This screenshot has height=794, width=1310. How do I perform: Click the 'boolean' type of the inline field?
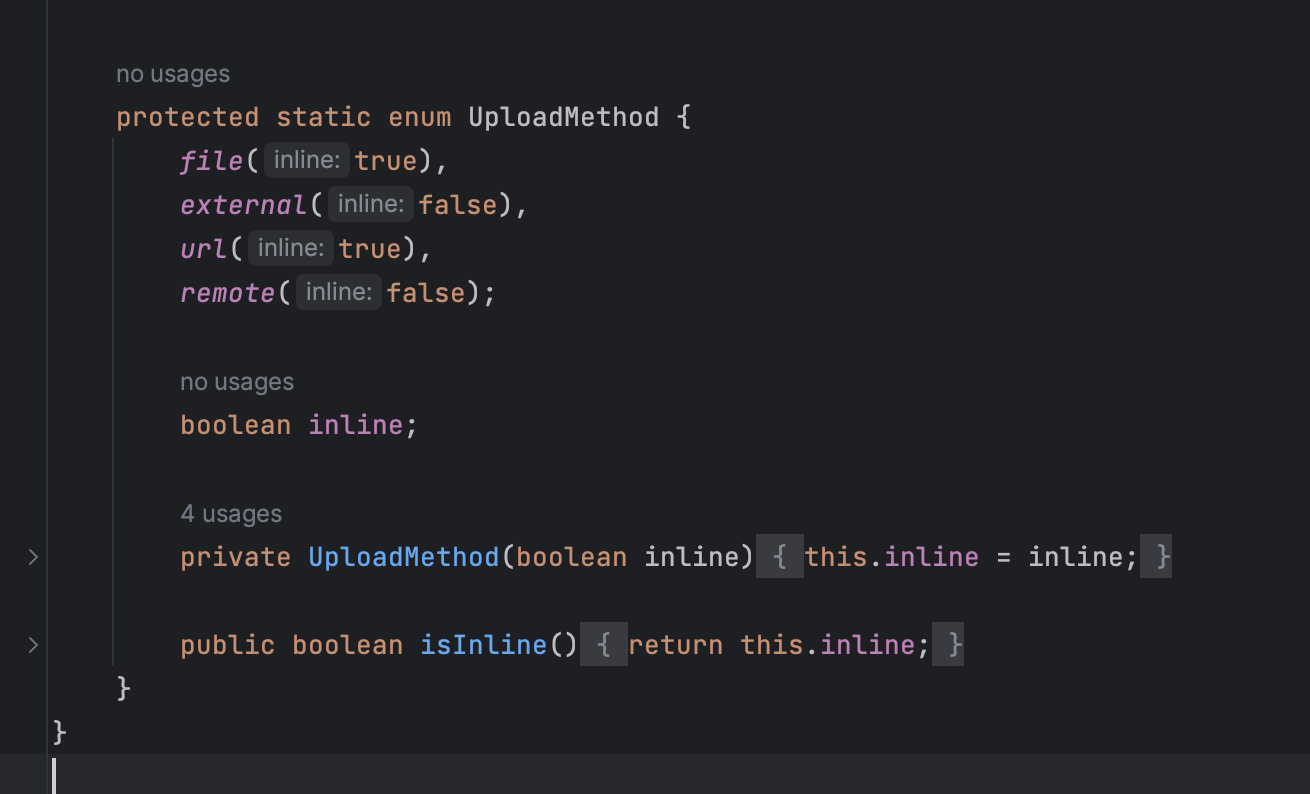tap(236, 425)
